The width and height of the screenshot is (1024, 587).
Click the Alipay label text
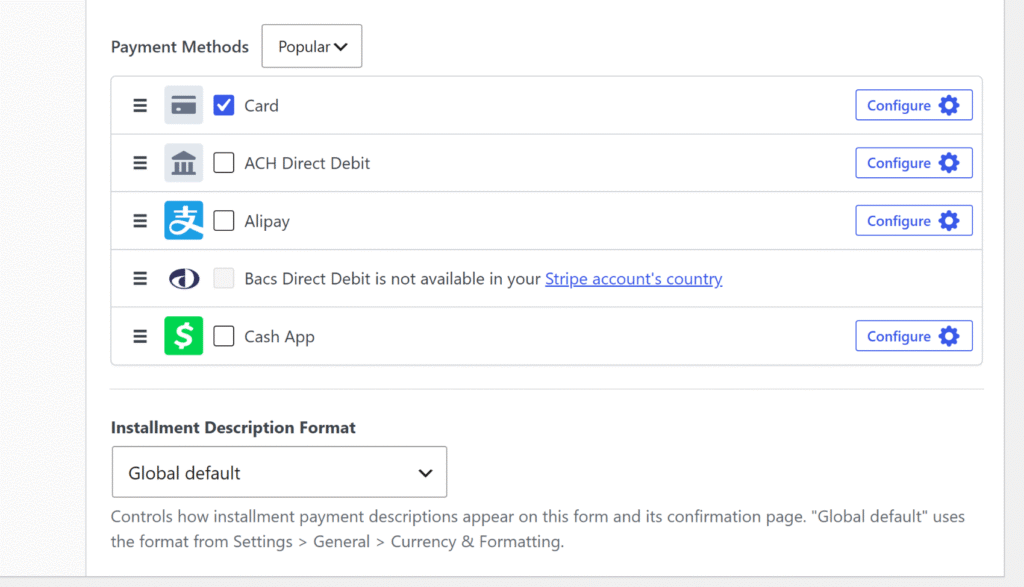267,221
